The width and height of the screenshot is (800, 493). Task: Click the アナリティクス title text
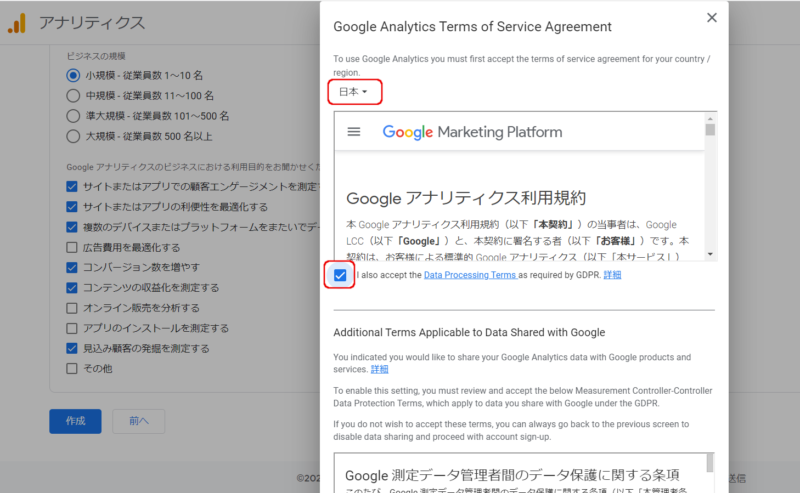point(92,23)
